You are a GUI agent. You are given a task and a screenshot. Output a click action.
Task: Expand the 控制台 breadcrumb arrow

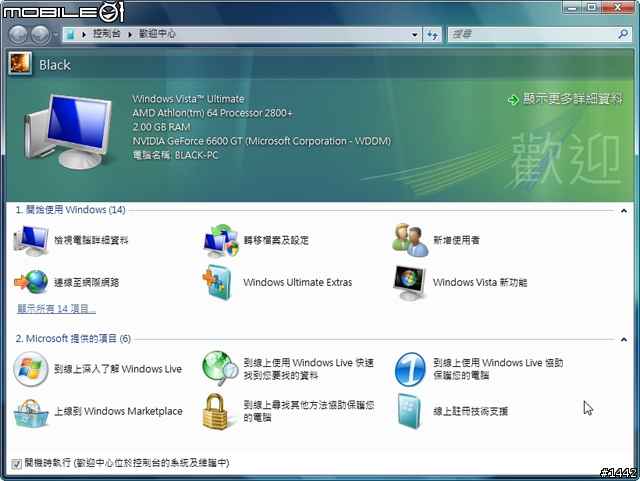pos(84,35)
